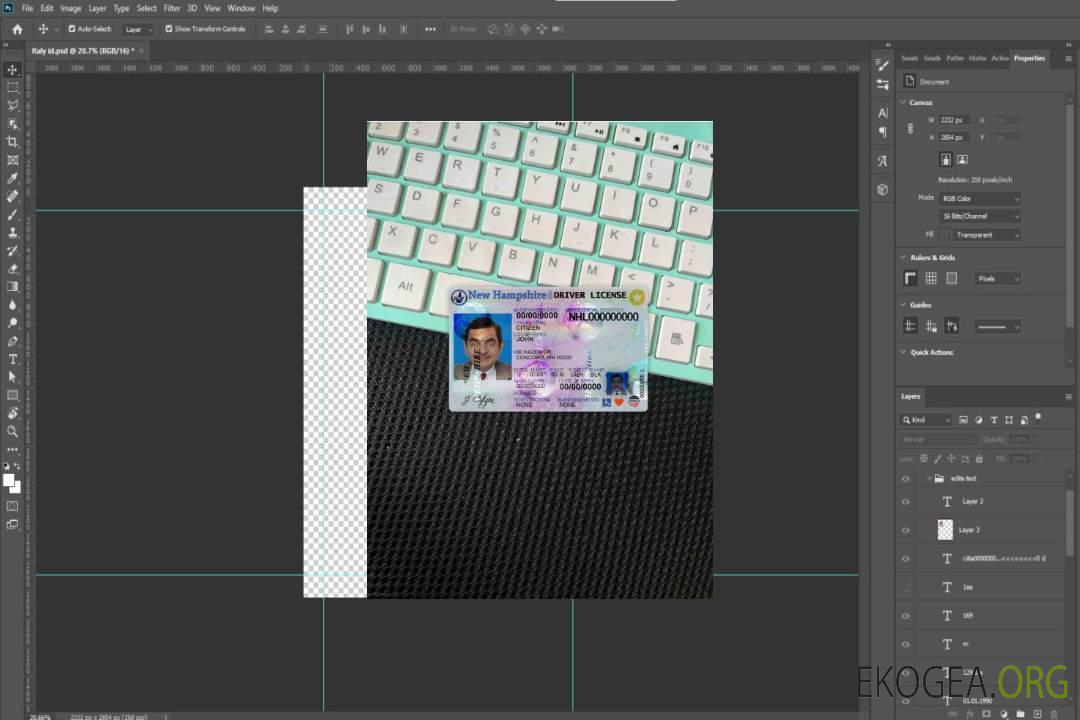This screenshot has width=1080, height=720.
Task: Select the Crop tool in the toolbar
Action: tap(13, 142)
